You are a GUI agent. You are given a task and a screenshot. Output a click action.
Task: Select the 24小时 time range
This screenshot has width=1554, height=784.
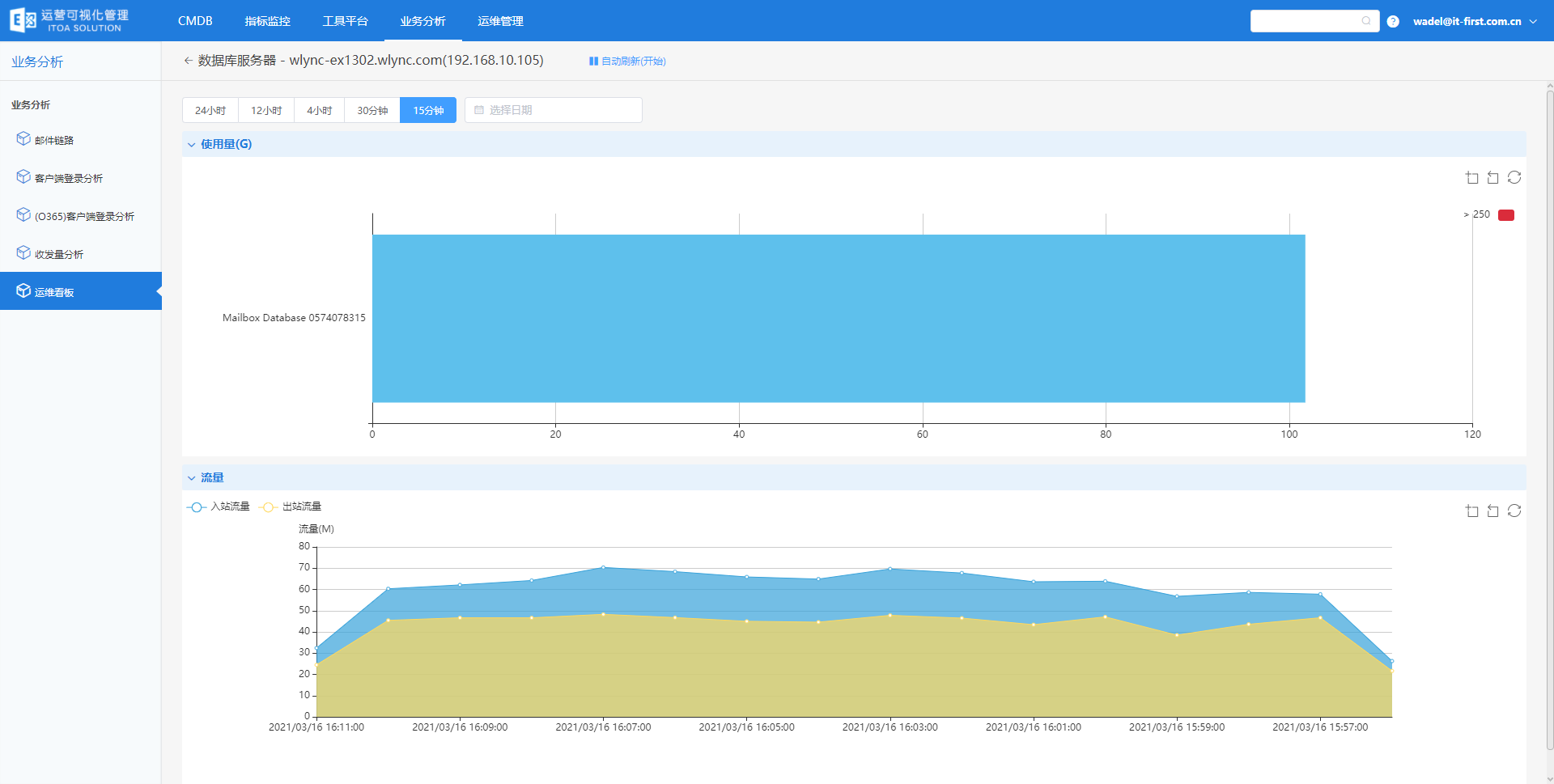210,110
